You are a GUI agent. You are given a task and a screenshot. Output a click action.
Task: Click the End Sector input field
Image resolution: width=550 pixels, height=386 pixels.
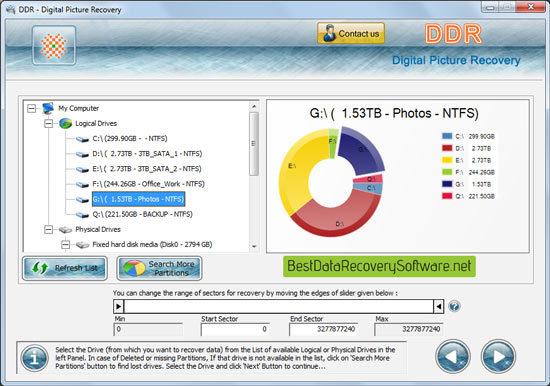(x=323, y=330)
